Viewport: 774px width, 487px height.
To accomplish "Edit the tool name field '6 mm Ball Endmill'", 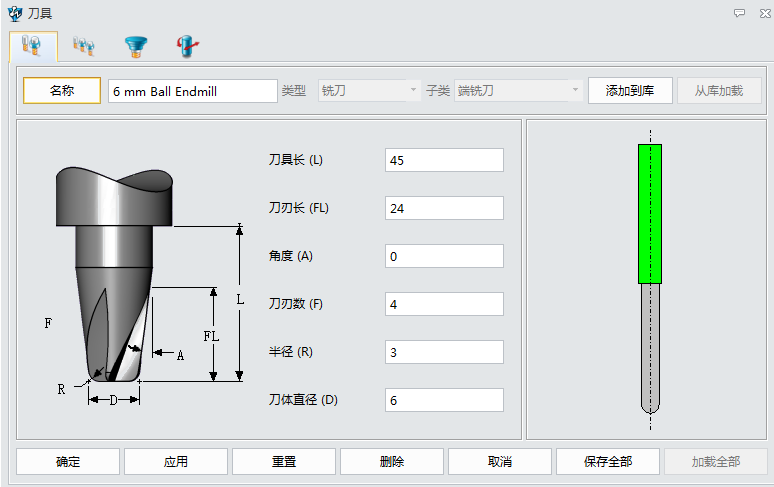I will click(192, 91).
